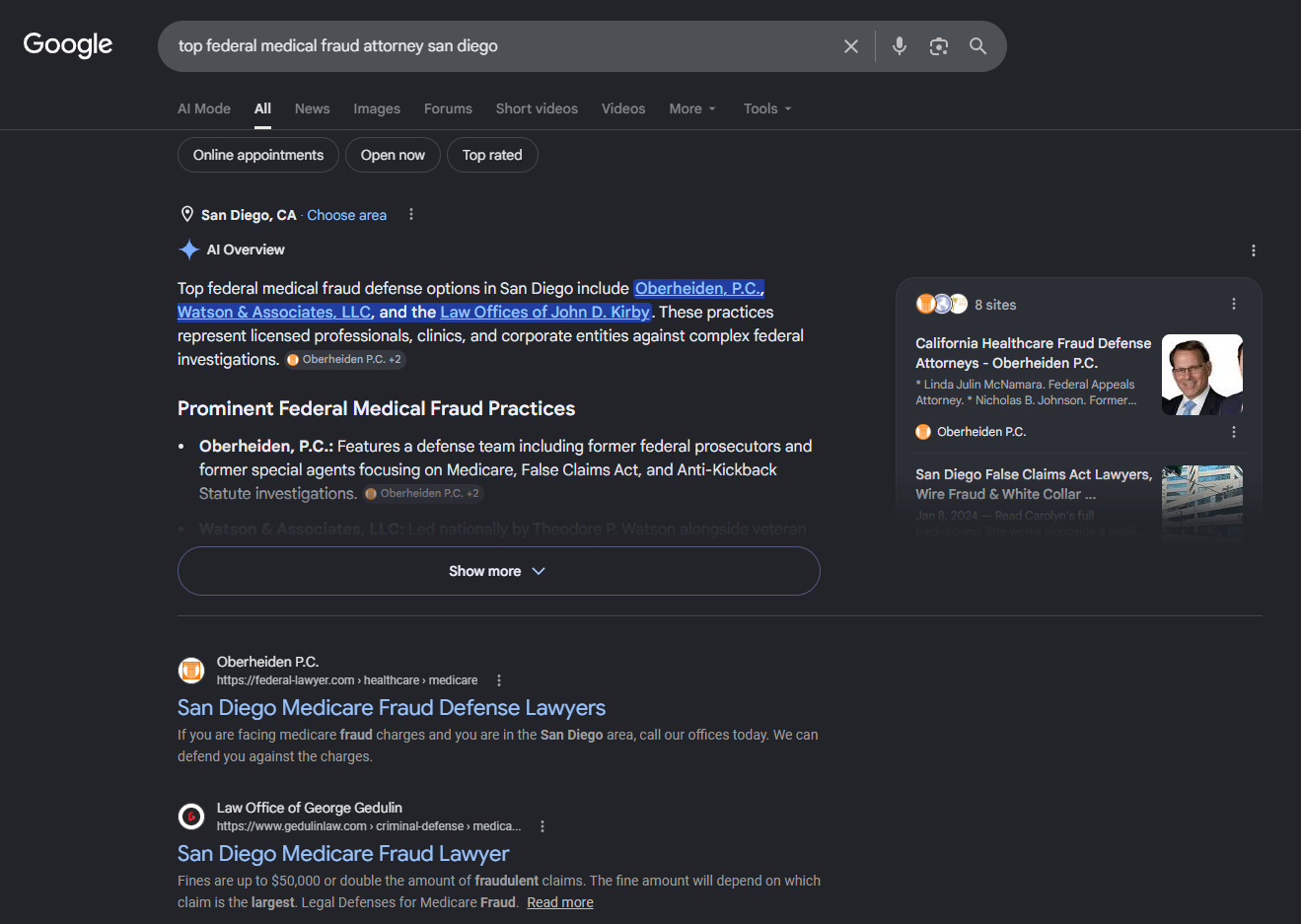Open more options for federal-lawyer.com result
Screen dimensions: 1301x924
click(x=499, y=680)
